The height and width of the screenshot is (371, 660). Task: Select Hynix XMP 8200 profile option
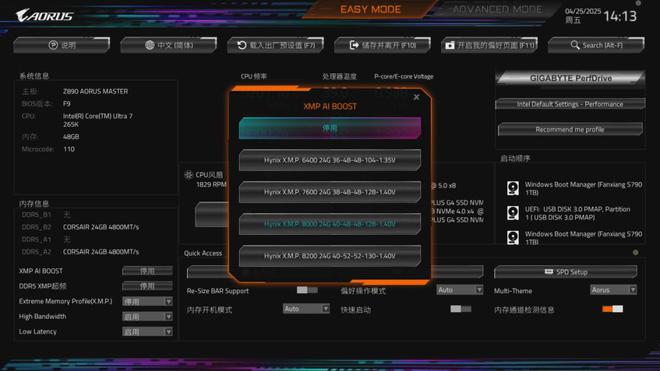(x=330, y=256)
